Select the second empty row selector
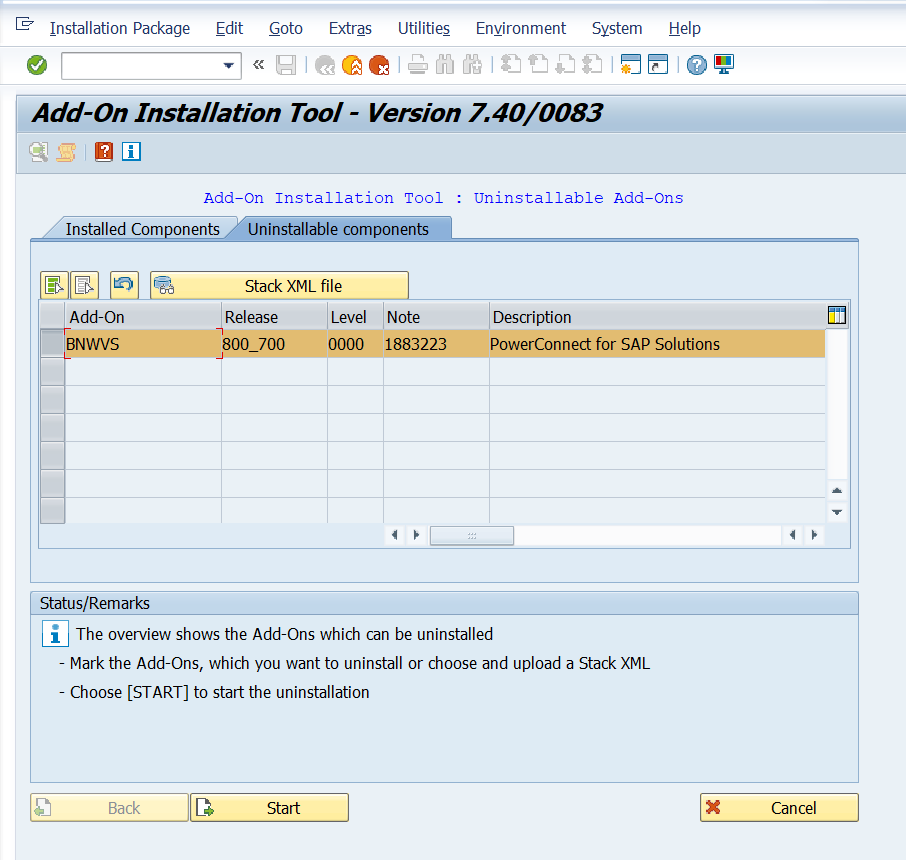This screenshot has height=860, width=906. [x=52, y=400]
